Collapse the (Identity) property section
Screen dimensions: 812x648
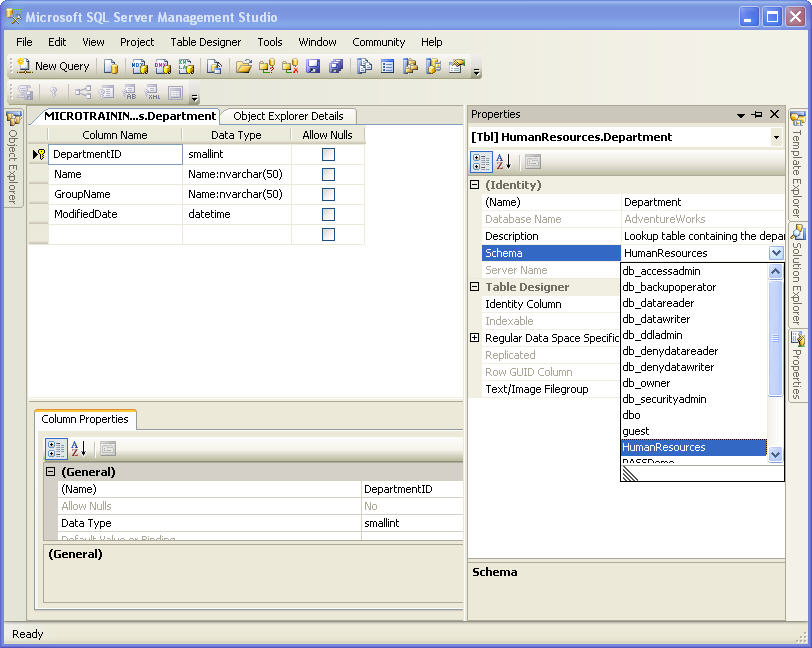pos(475,185)
